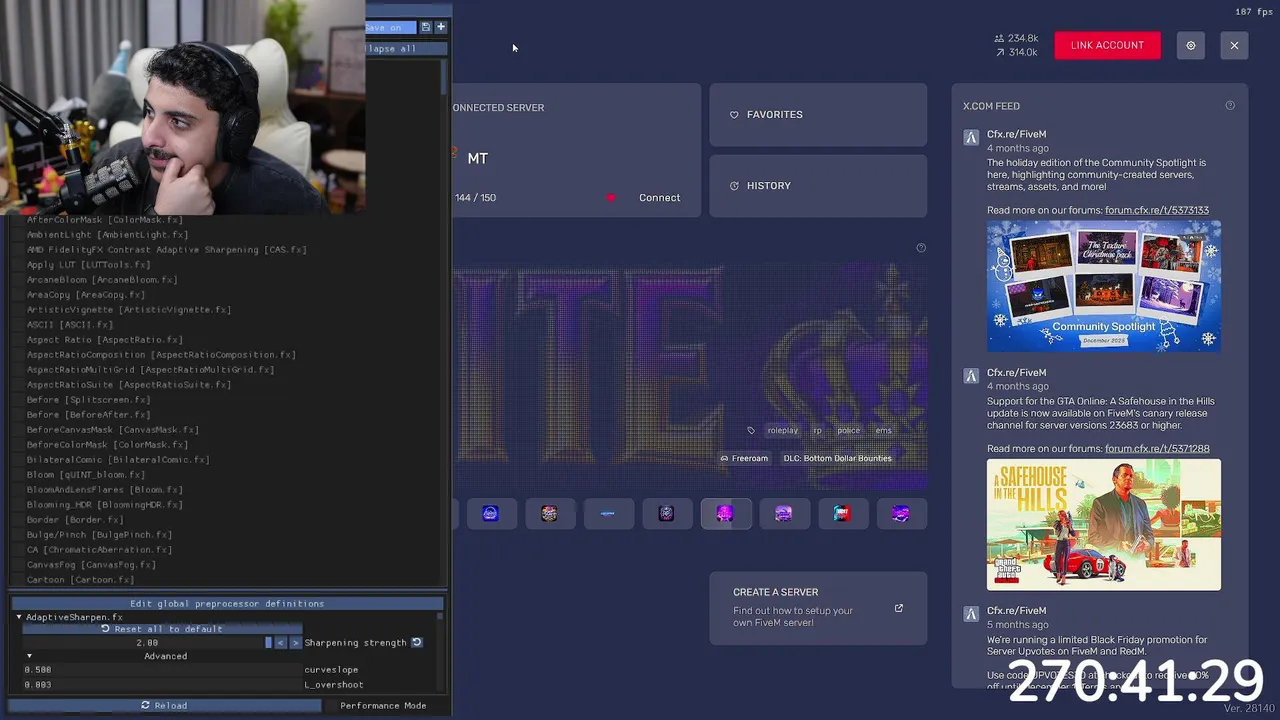1280x720 pixels.
Task: Reset Sharpening strength with its circular arrow icon
Action: pos(416,642)
